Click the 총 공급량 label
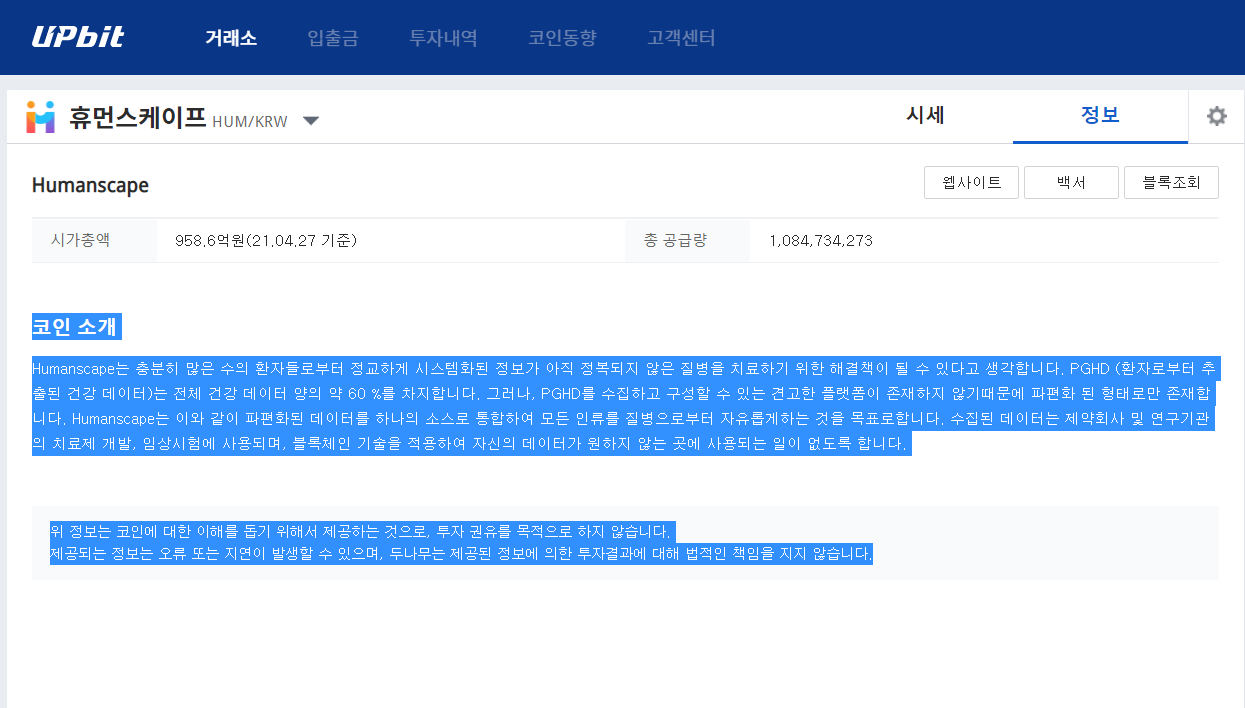This screenshot has width=1245, height=708. [x=675, y=240]
